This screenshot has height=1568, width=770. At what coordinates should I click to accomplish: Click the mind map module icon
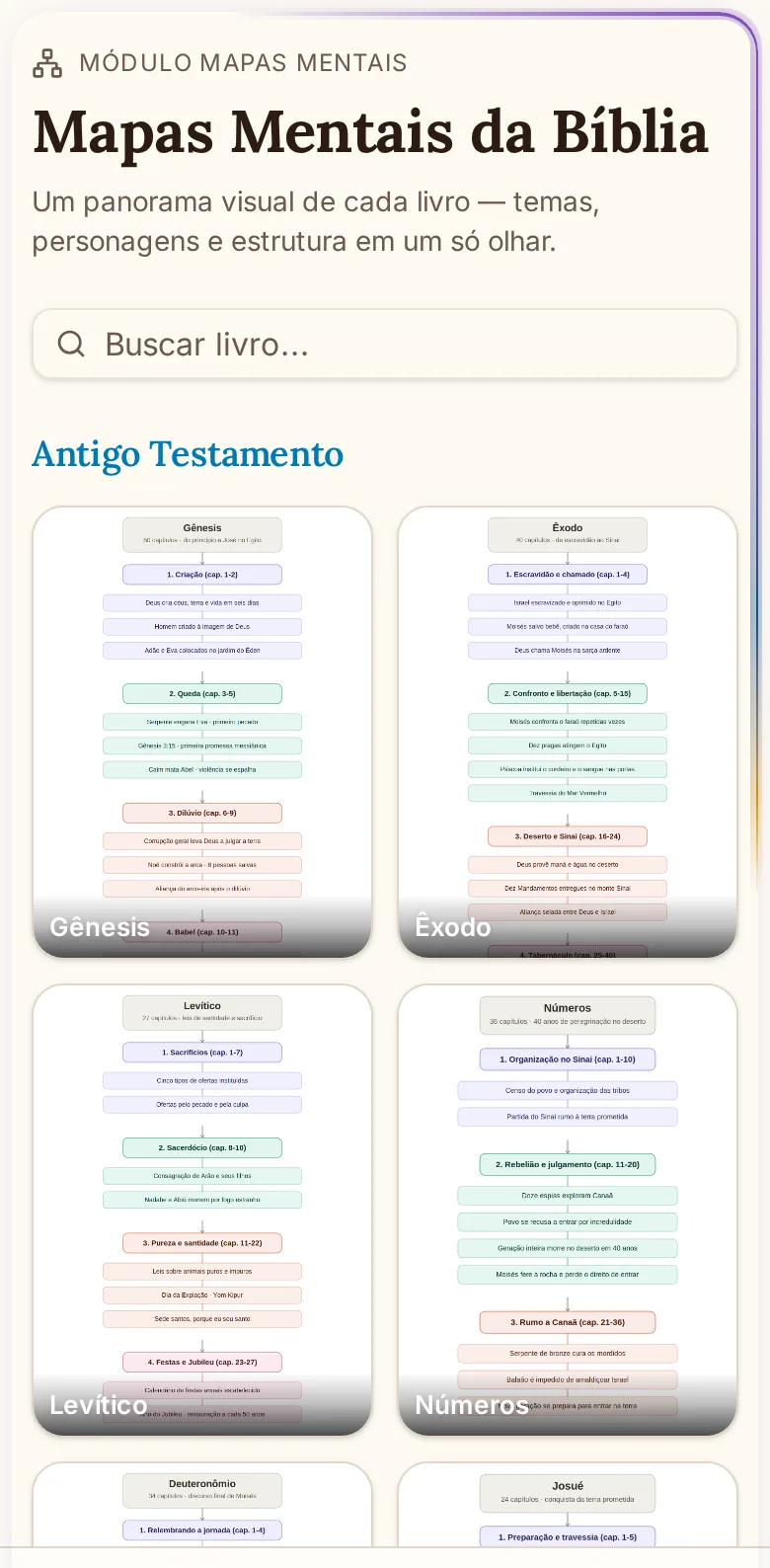[47, 63]
